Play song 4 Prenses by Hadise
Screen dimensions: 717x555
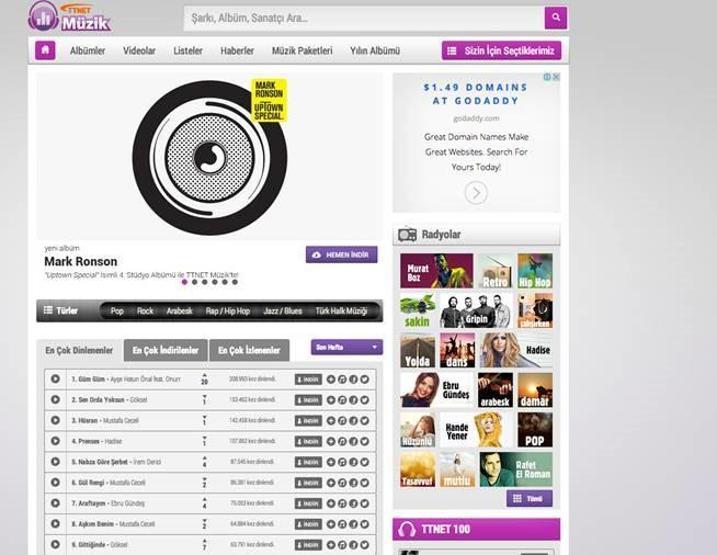pos(55,441)
